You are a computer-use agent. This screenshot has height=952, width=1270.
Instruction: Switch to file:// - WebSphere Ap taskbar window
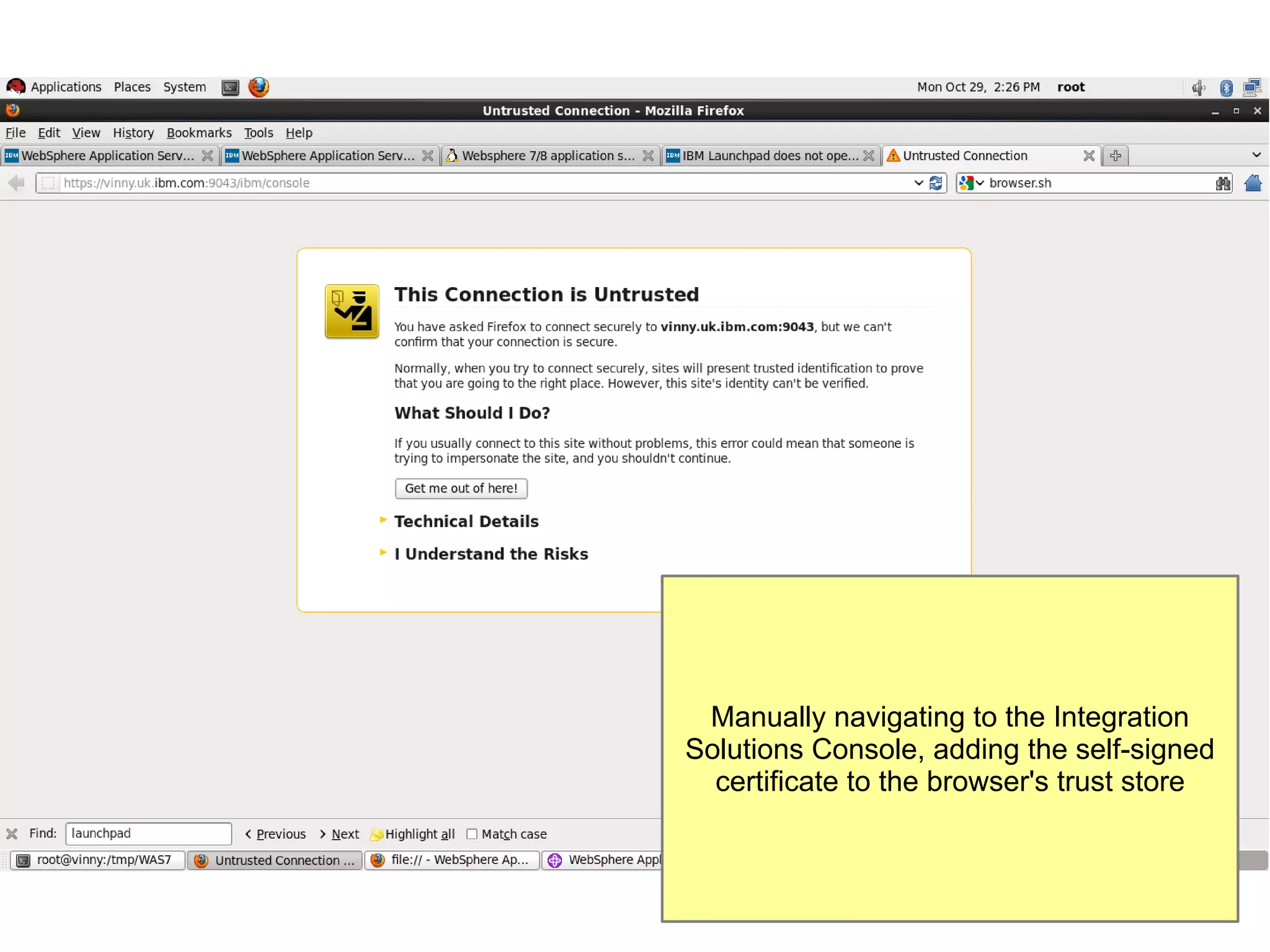tap(451, 860)
